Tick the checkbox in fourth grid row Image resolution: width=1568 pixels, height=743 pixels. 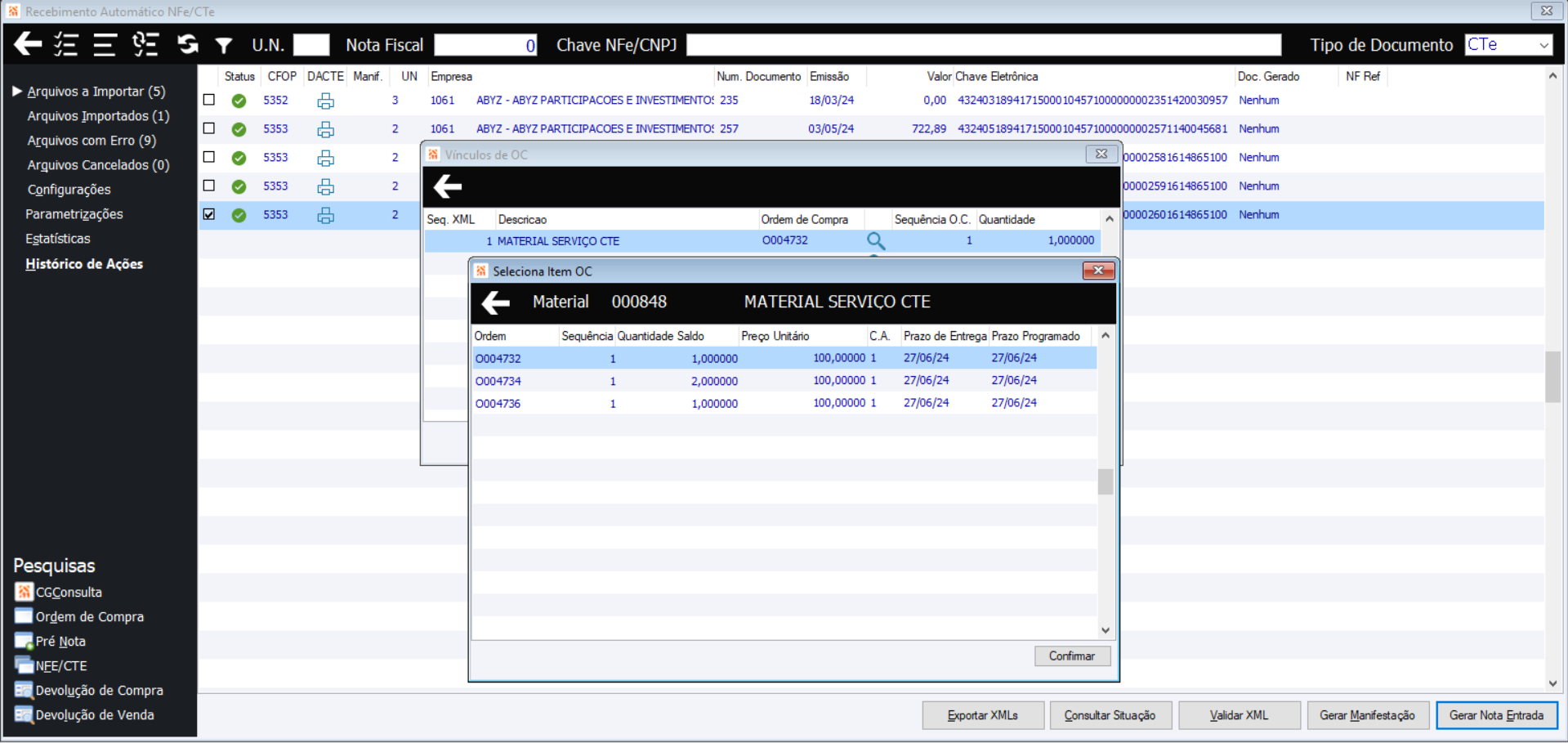(209, 186)
